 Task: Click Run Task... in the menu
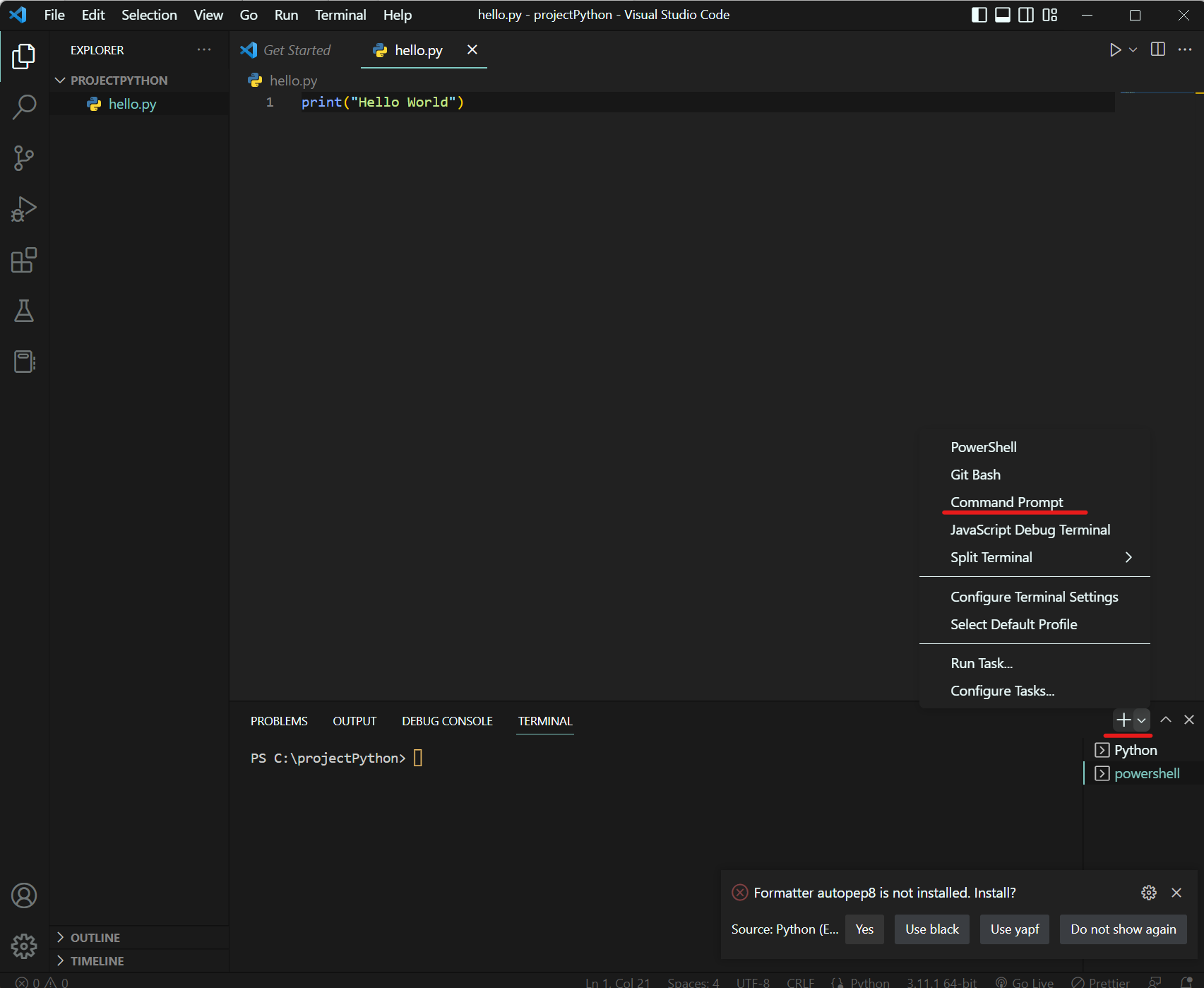click(1035, 663)
